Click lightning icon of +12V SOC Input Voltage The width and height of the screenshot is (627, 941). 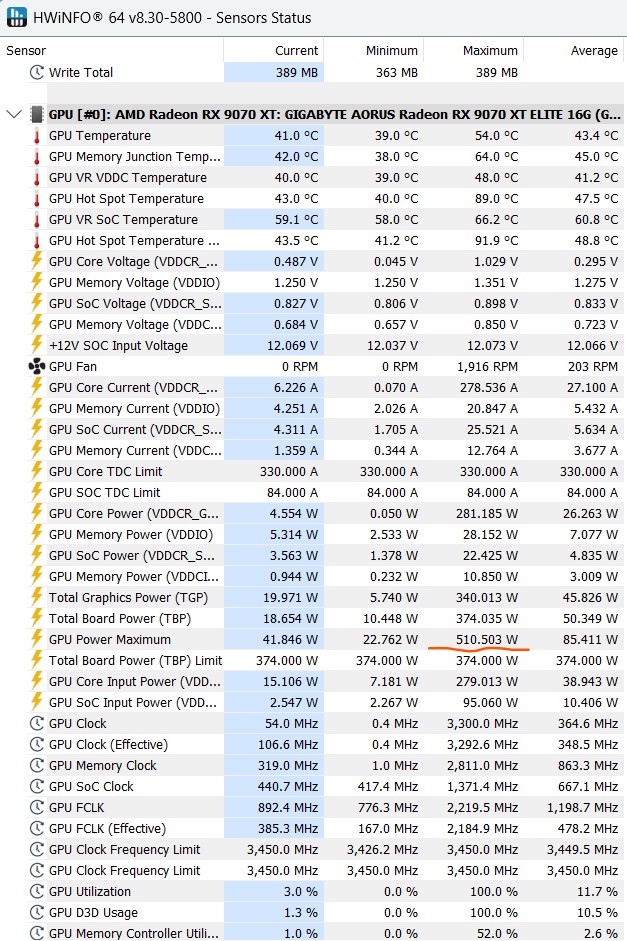(x=37, y=345)
